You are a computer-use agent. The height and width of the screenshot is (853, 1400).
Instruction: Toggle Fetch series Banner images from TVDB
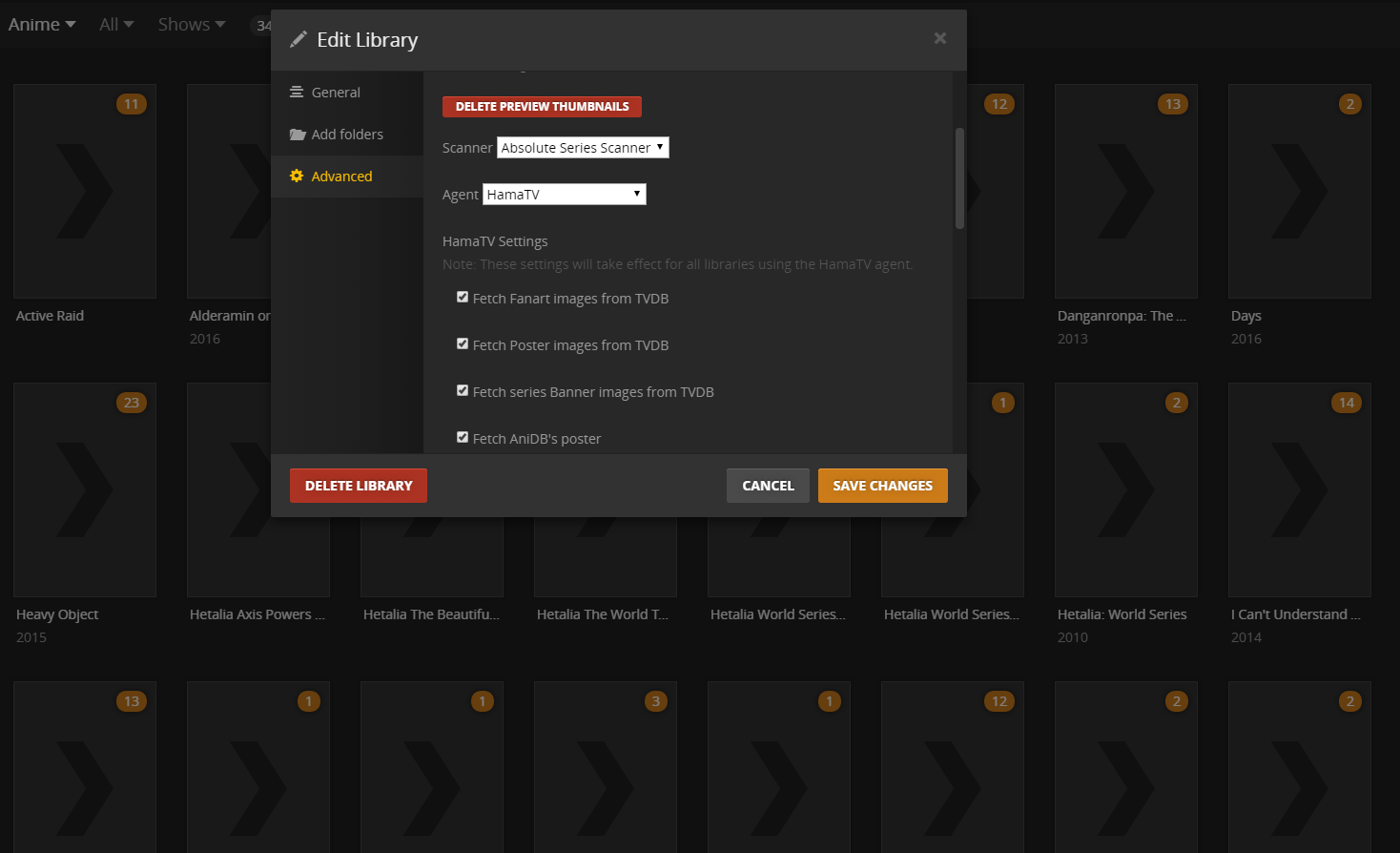[x=463, y=390]
